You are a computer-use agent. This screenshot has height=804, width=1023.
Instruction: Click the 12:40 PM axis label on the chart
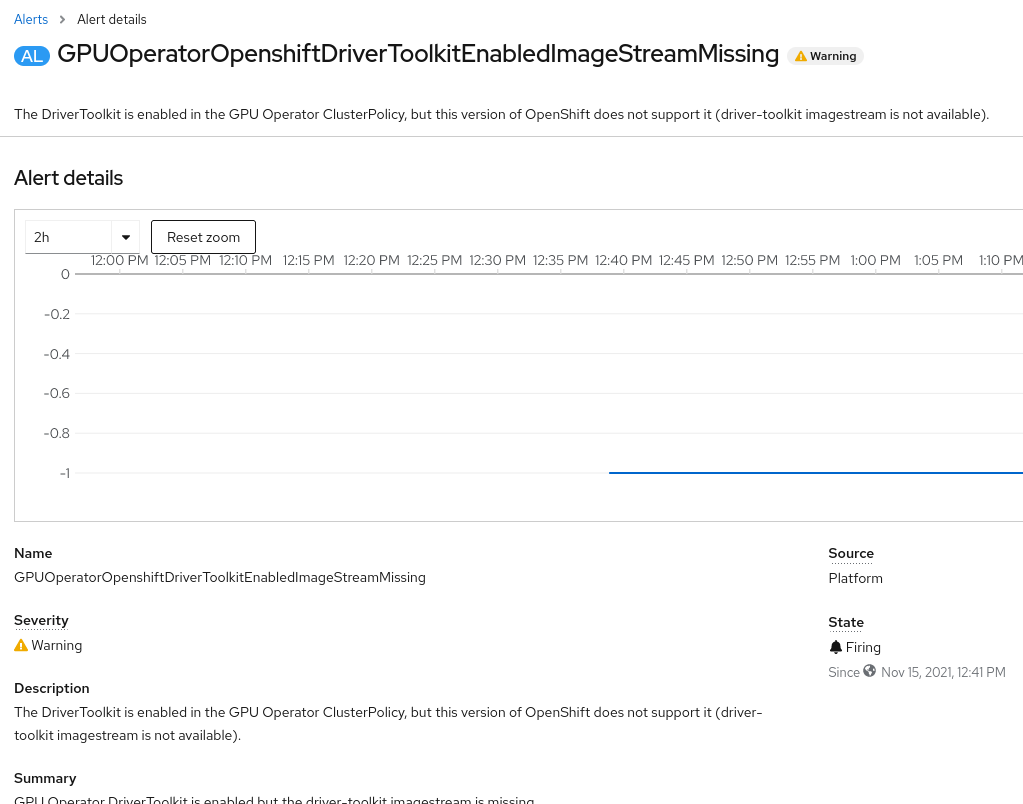coord(623,260)
